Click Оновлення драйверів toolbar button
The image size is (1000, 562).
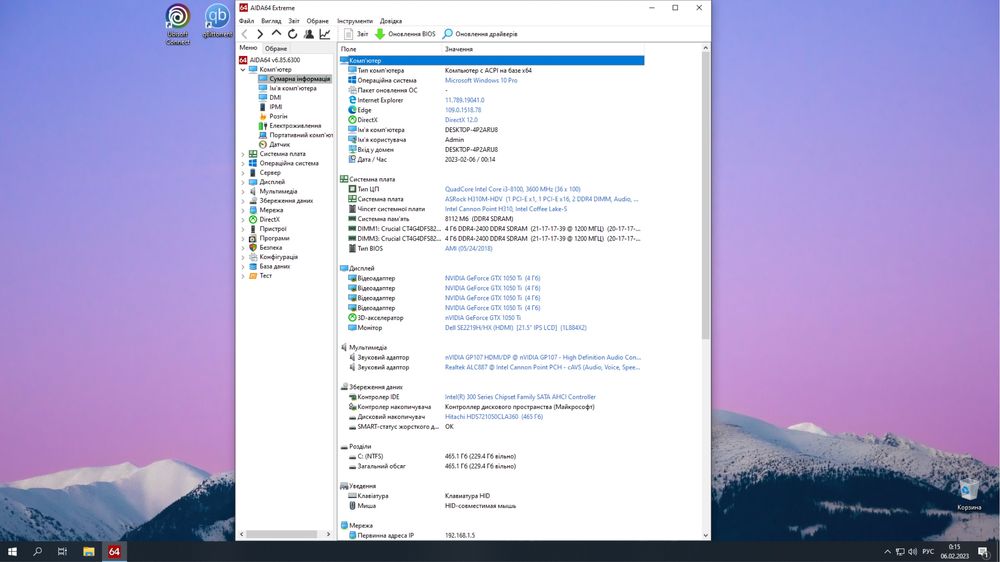click(480, 34)
